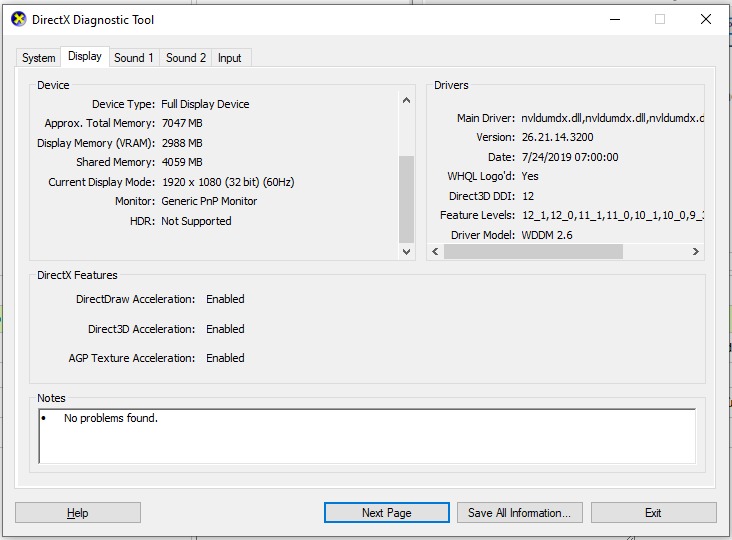This screenshot has width=732, height=540.
Task: Click the 'Current Display Mode:' label
Action: pyautogui.click(x=101, y=182)
